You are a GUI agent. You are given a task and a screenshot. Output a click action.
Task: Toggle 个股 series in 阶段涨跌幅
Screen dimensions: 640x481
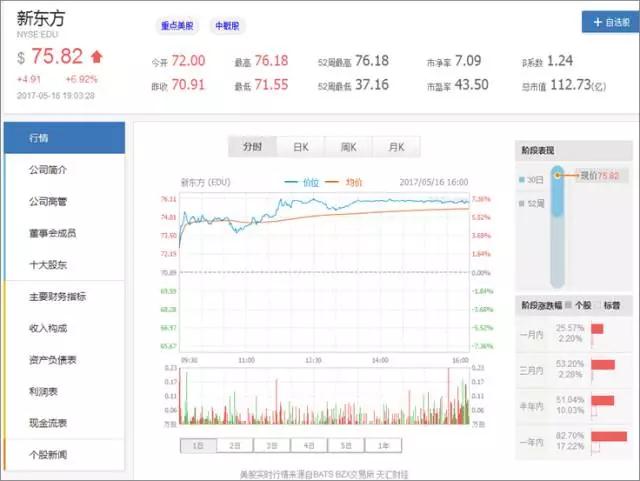(x=579, y=305)
